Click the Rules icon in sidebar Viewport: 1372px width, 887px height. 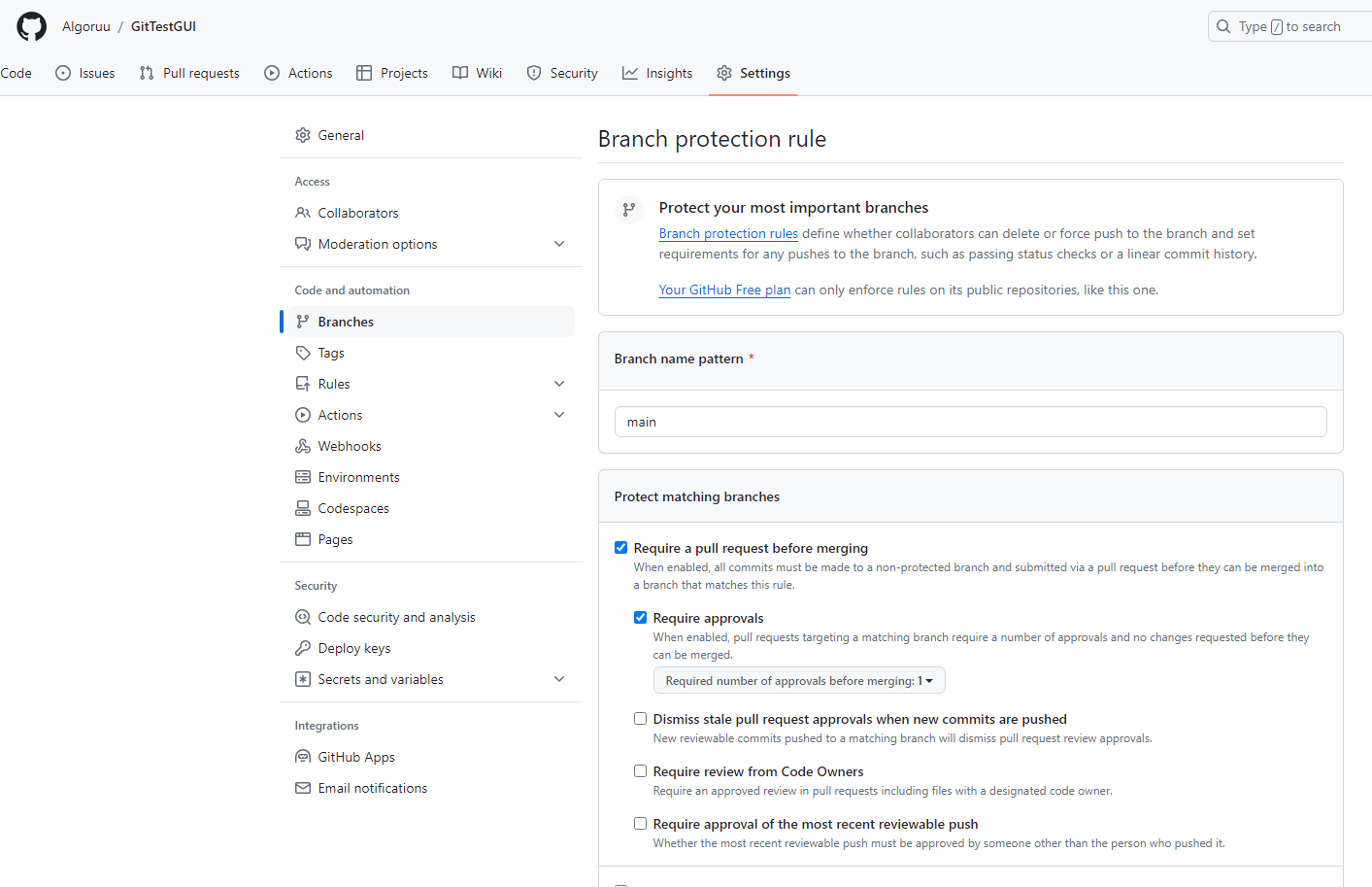[303, 384]
